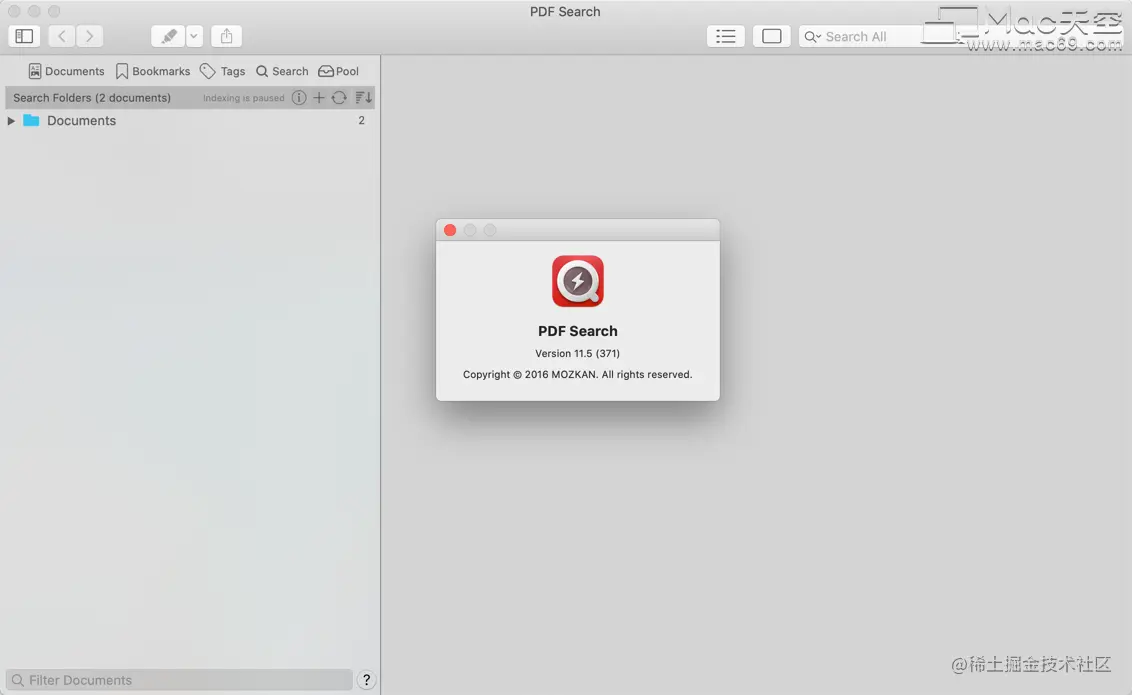Screen dimensions: 1132x695
Task: Expand the Documents folder triangle
Action: pos(11,121)
